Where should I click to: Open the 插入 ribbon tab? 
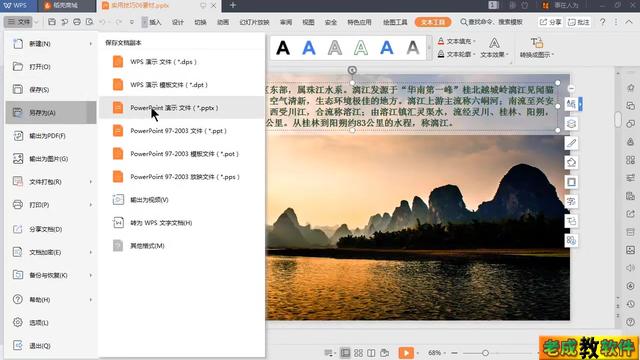155,22
